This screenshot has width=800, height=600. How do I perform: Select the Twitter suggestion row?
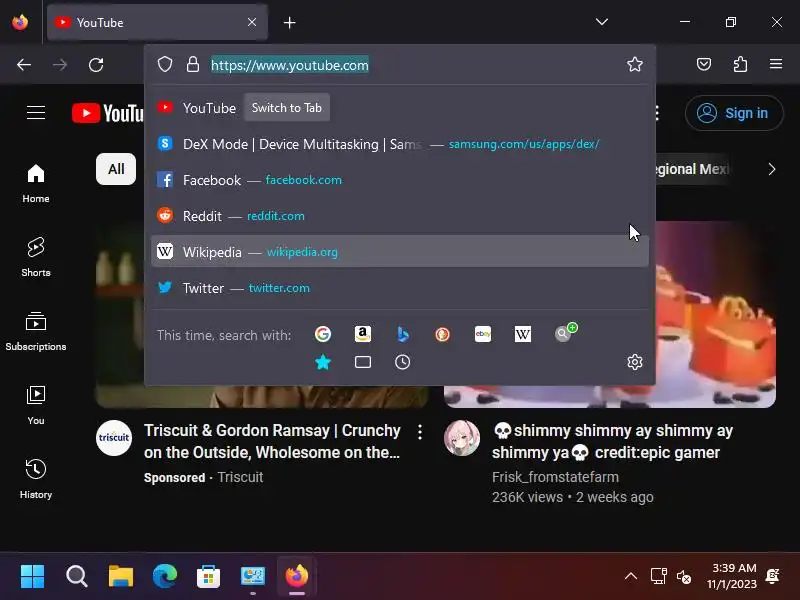point(400,288)
